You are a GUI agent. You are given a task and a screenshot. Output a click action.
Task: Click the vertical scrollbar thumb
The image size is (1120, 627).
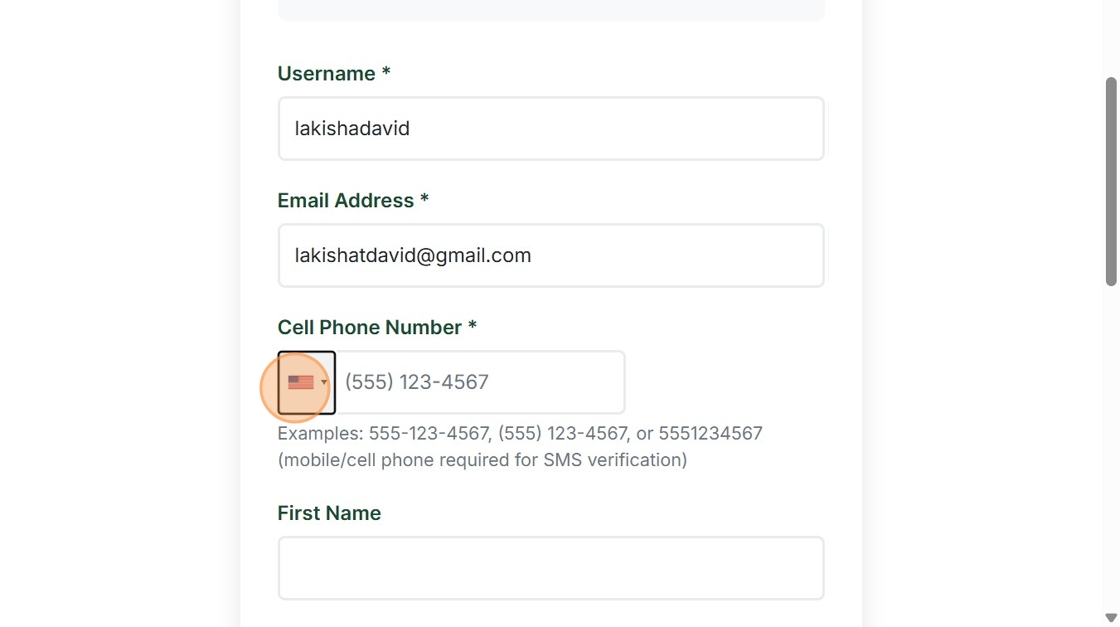(1110, 180)
